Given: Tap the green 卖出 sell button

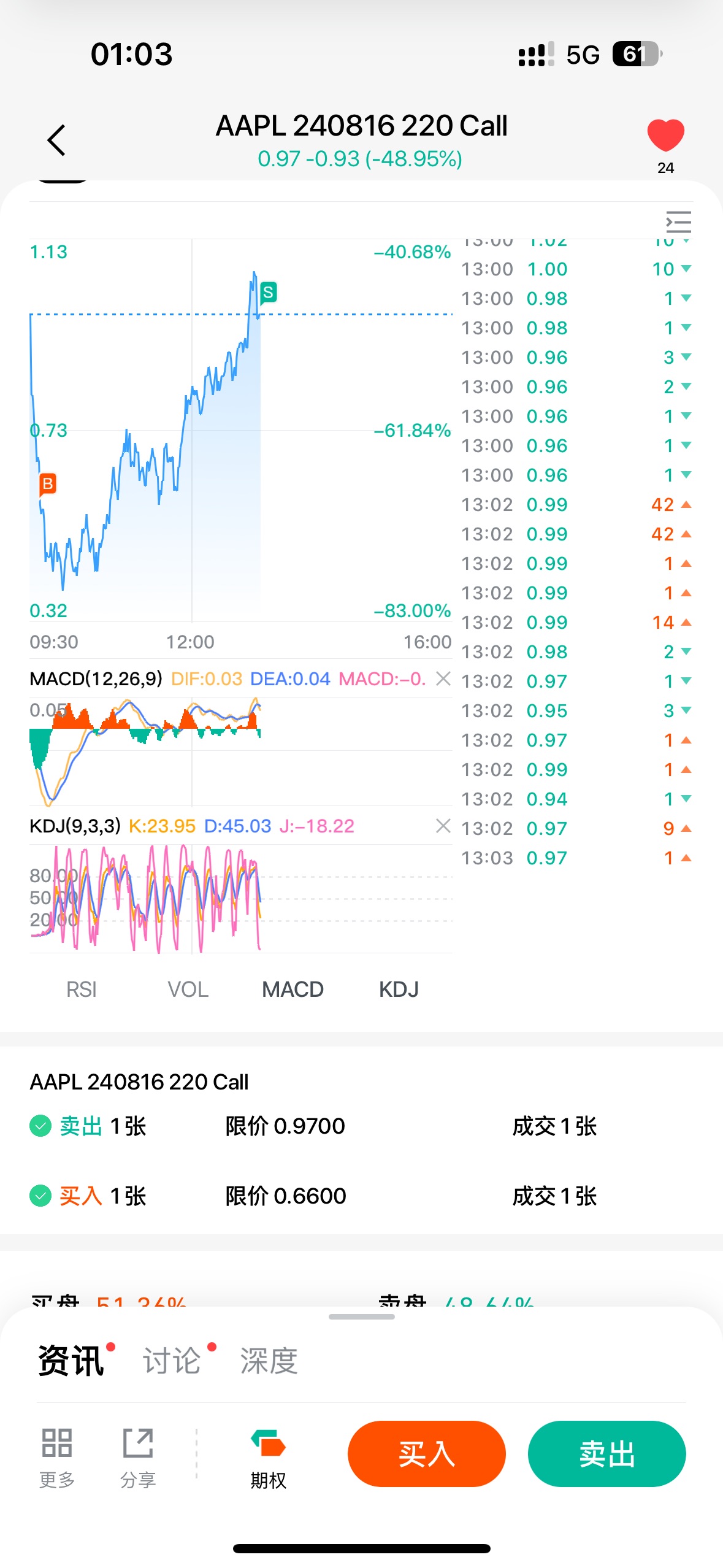Looking at the screenshot, I should point(606,1453).
